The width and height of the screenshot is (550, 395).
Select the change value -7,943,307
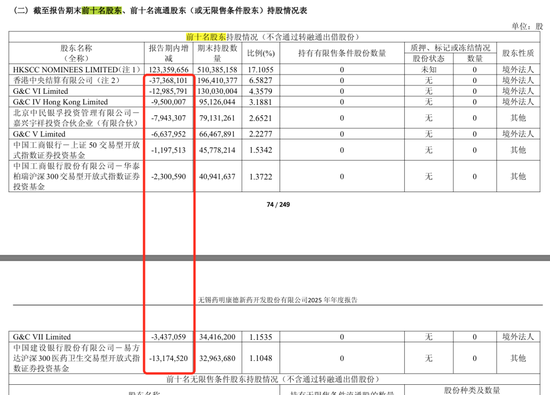(168, 118)
